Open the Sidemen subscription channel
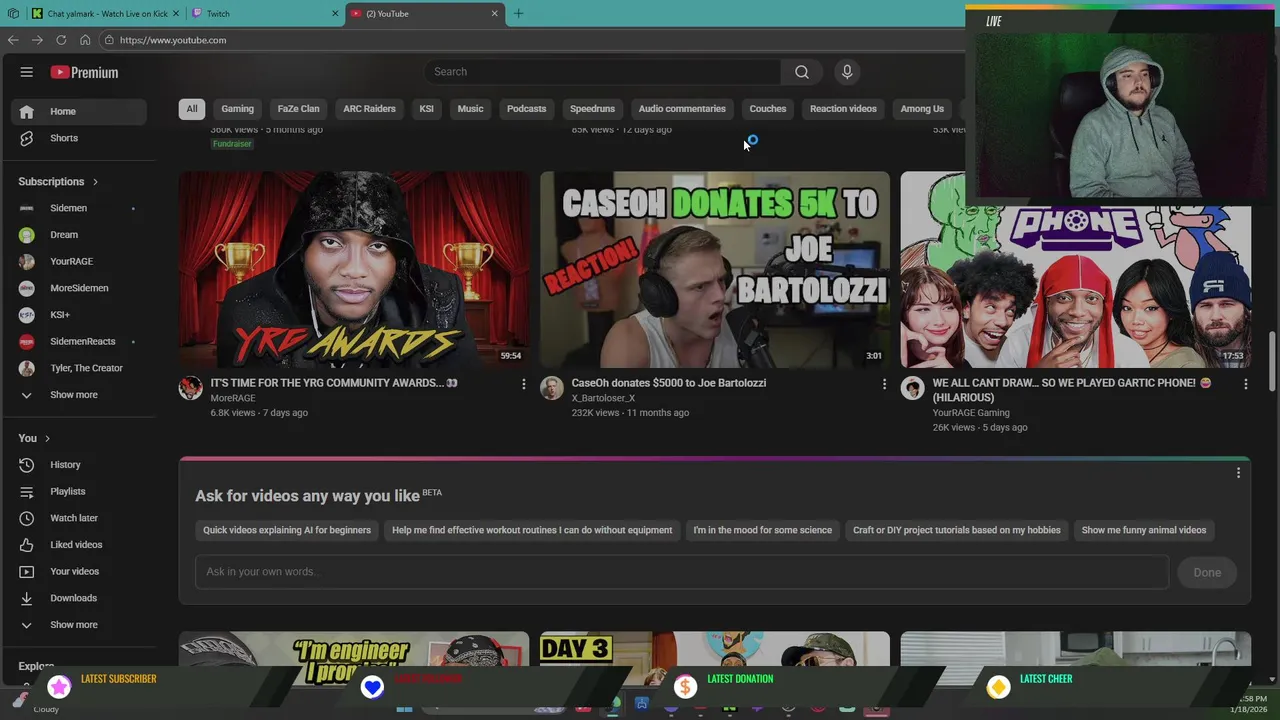1280x720 pixels. click(x=79, y=208)
